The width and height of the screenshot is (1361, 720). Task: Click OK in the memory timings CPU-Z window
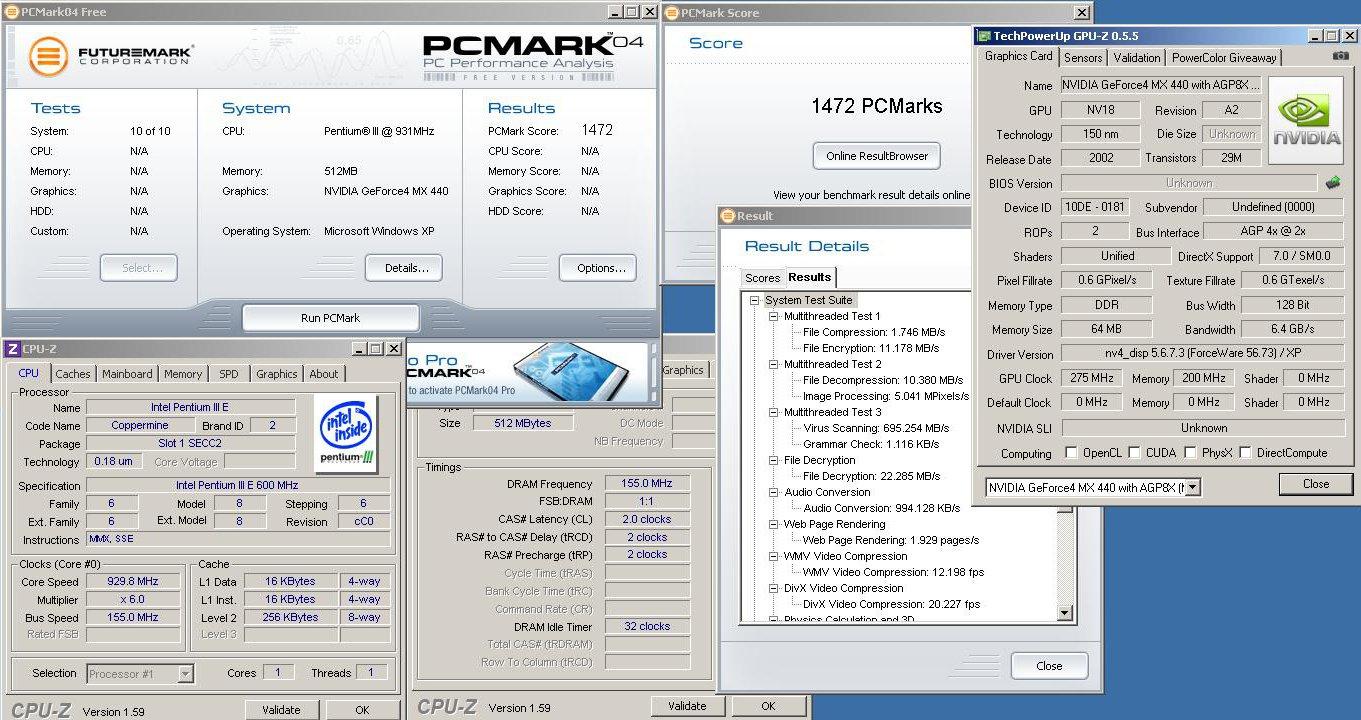coord(768,706)
